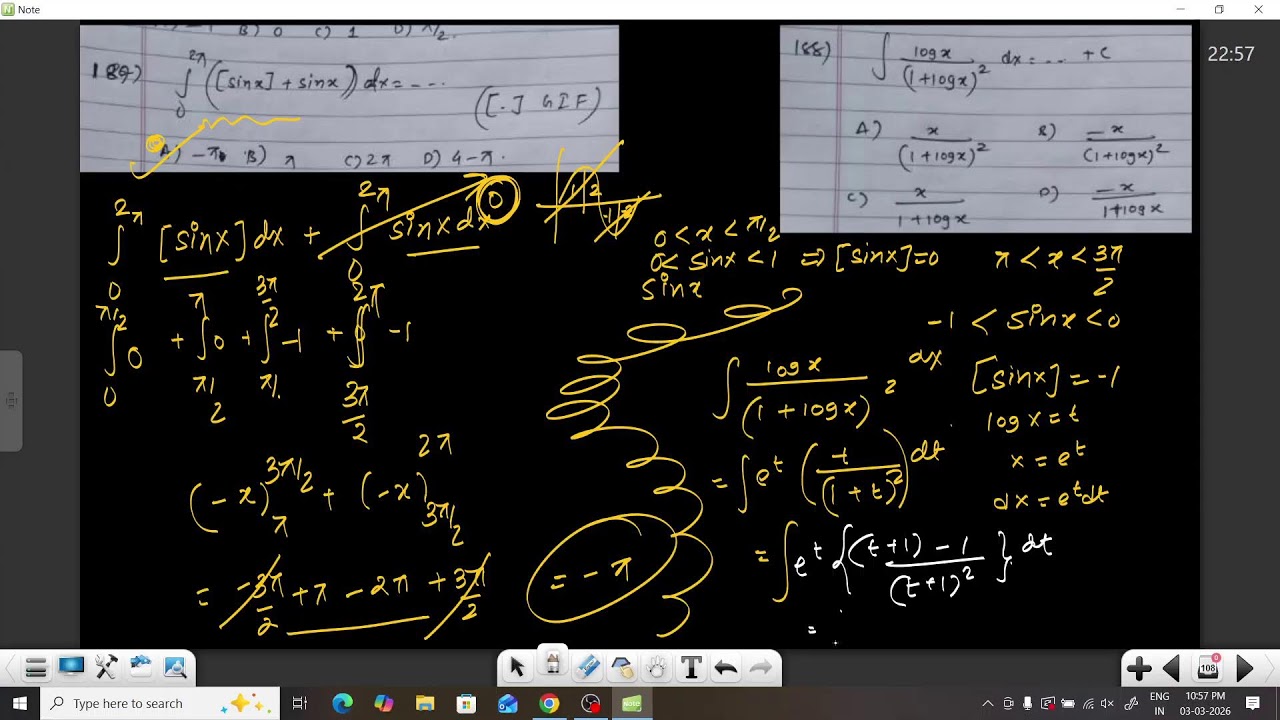This screenshot has height=720, width=1280.
Task: Show hidden system tray icons
Action: pos(988,703)
